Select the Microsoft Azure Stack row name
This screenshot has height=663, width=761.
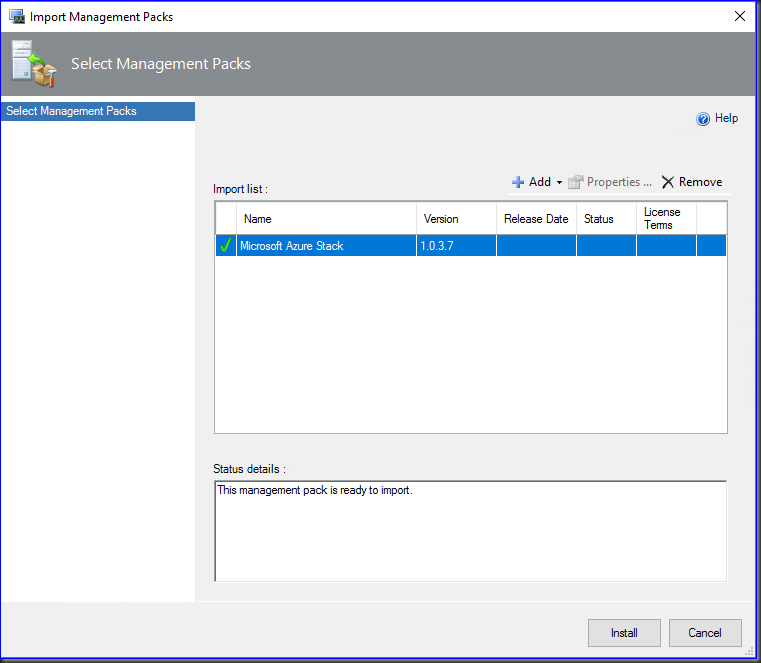point(292,246)
